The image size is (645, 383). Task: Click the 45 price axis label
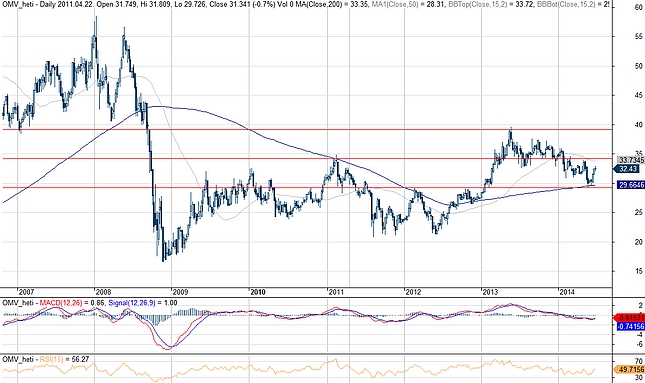(x=639, y=95)
